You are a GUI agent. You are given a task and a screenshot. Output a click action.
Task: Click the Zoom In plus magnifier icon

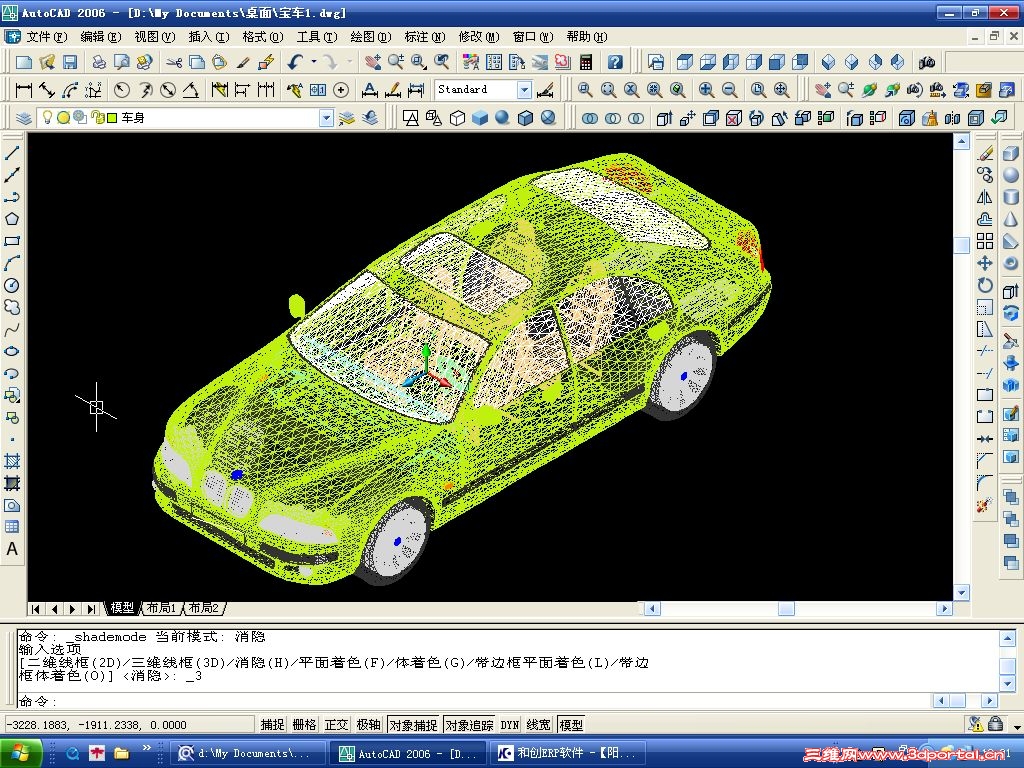(x=706, y=89)
